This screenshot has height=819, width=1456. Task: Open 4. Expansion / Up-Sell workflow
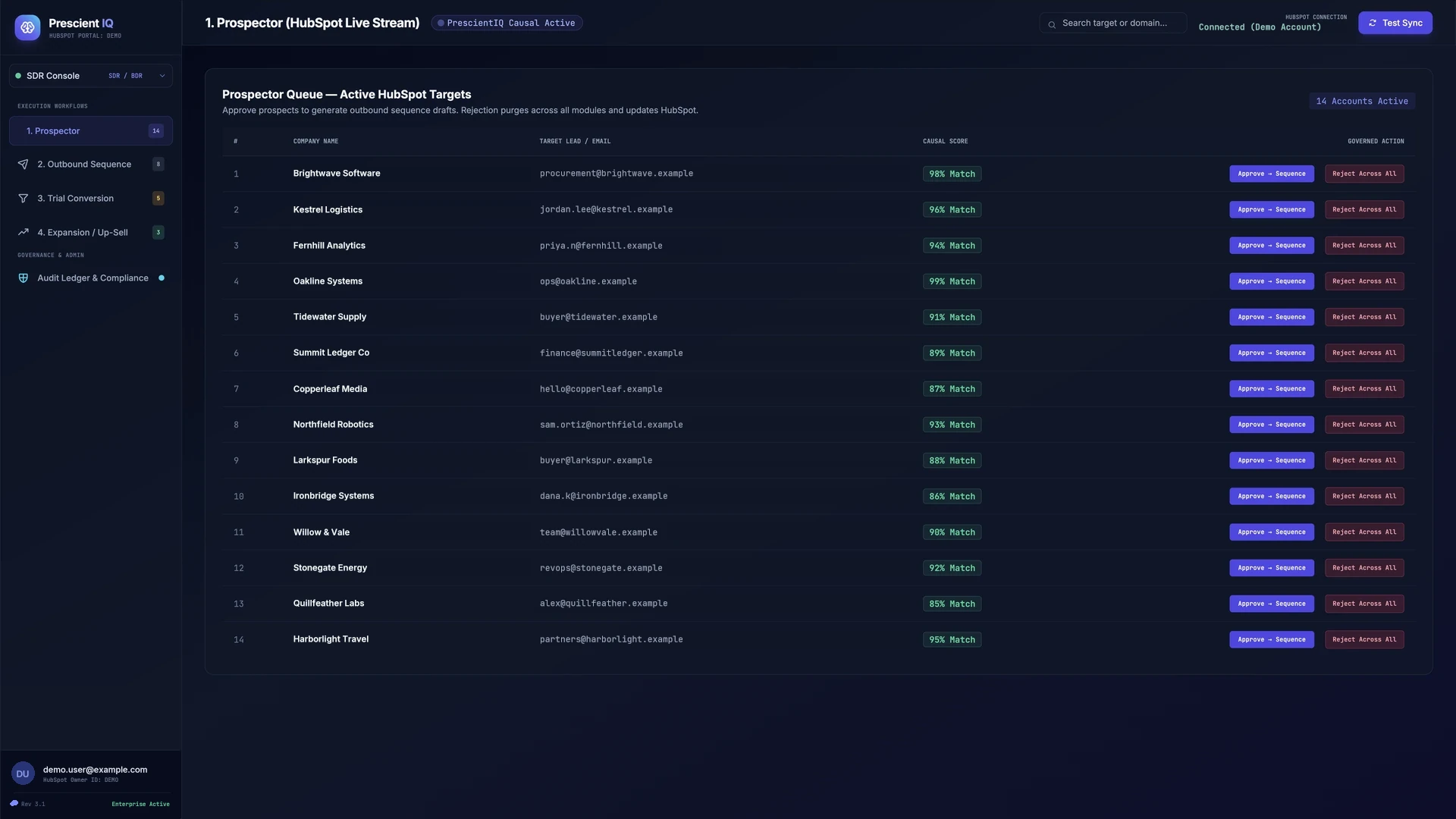click(91, 233)
